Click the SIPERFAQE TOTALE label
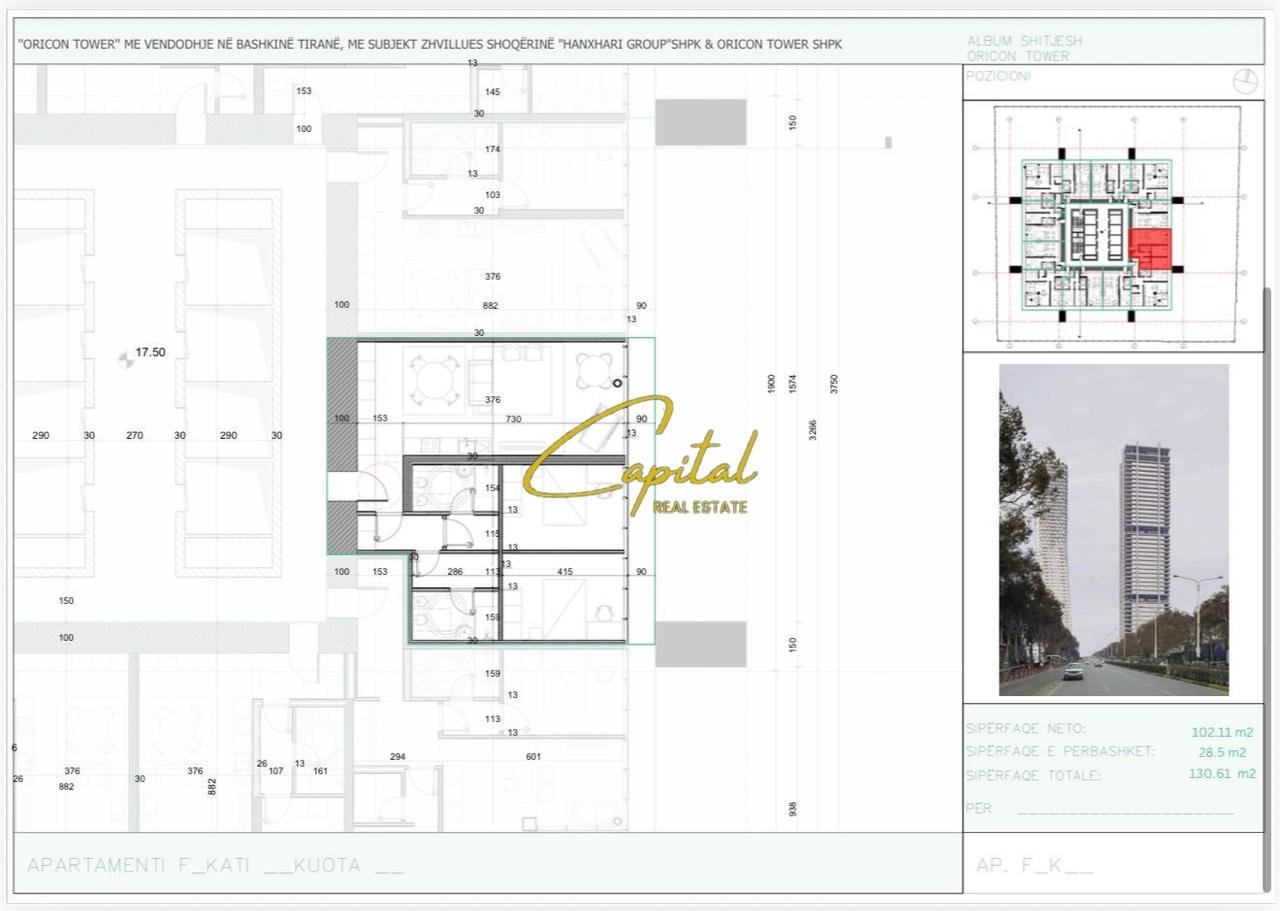Image resolution: width=1280 pixels, height=911 pixels. (1033, 775)
